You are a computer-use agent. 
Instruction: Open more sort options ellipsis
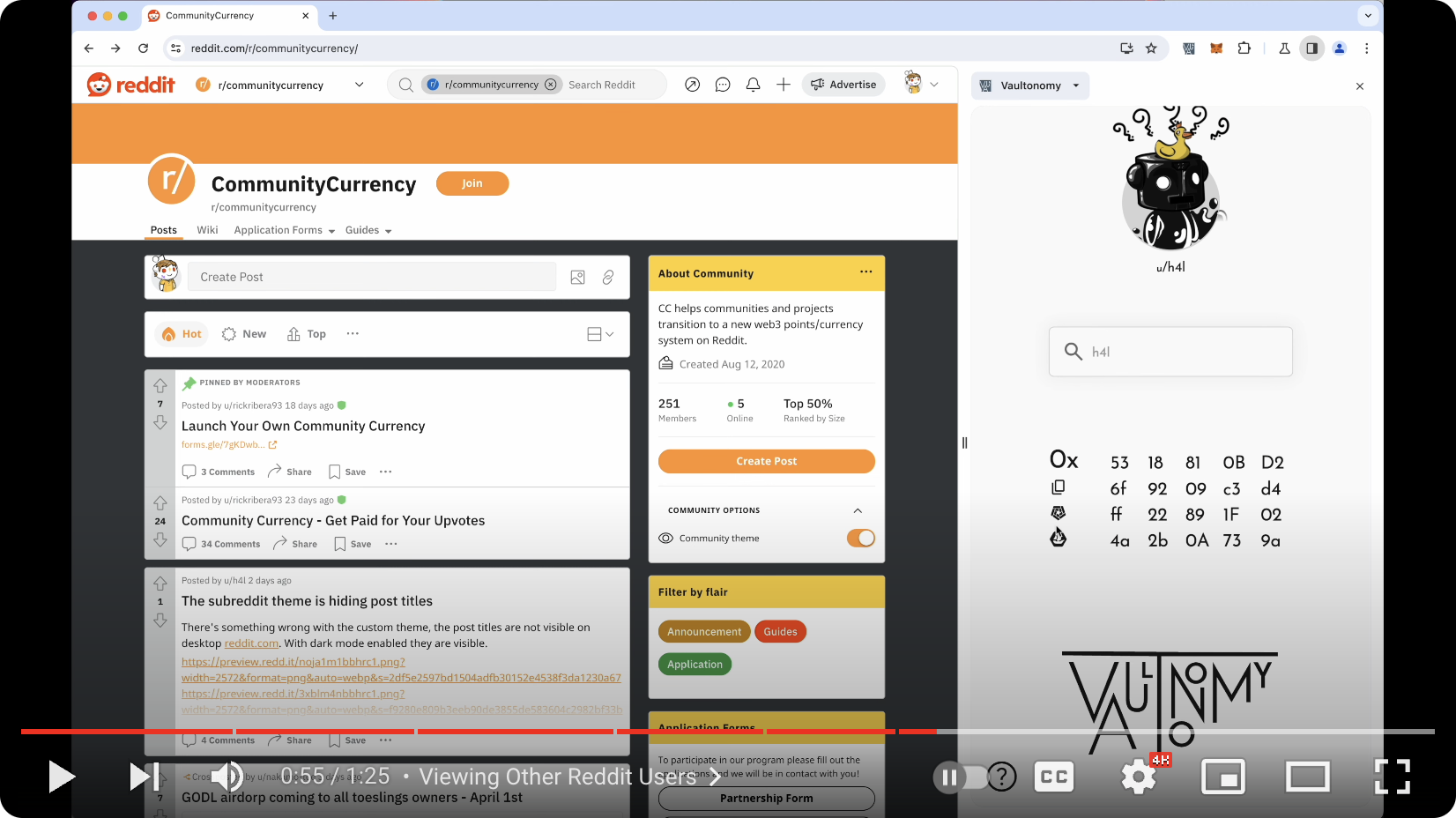click(x=353, y=334)
